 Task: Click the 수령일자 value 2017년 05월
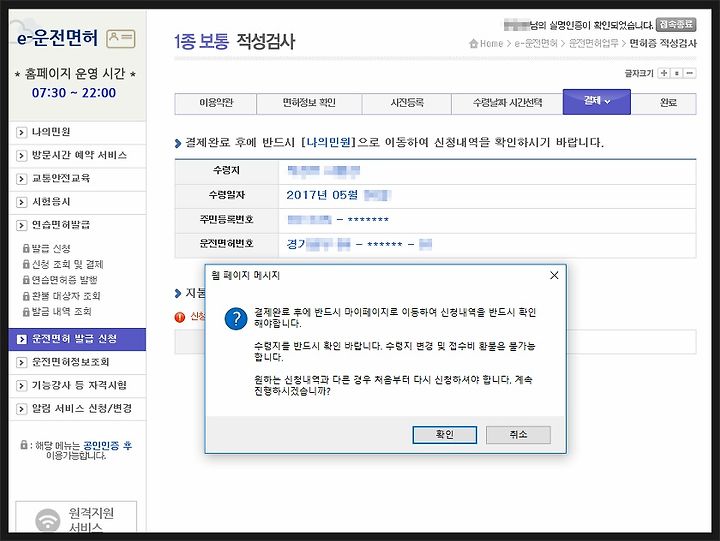(x=322, y=196)
